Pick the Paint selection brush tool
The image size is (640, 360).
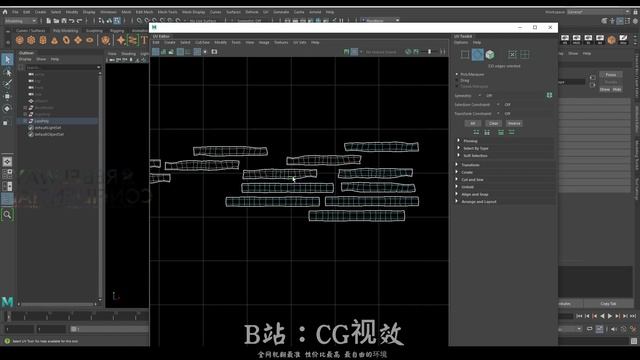pos(7,84)
